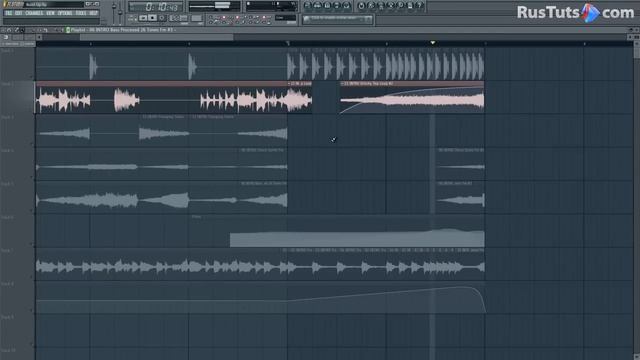Adjust the main pitch slider
This screenshot has width=640, height=360.
tap(120, 12)
